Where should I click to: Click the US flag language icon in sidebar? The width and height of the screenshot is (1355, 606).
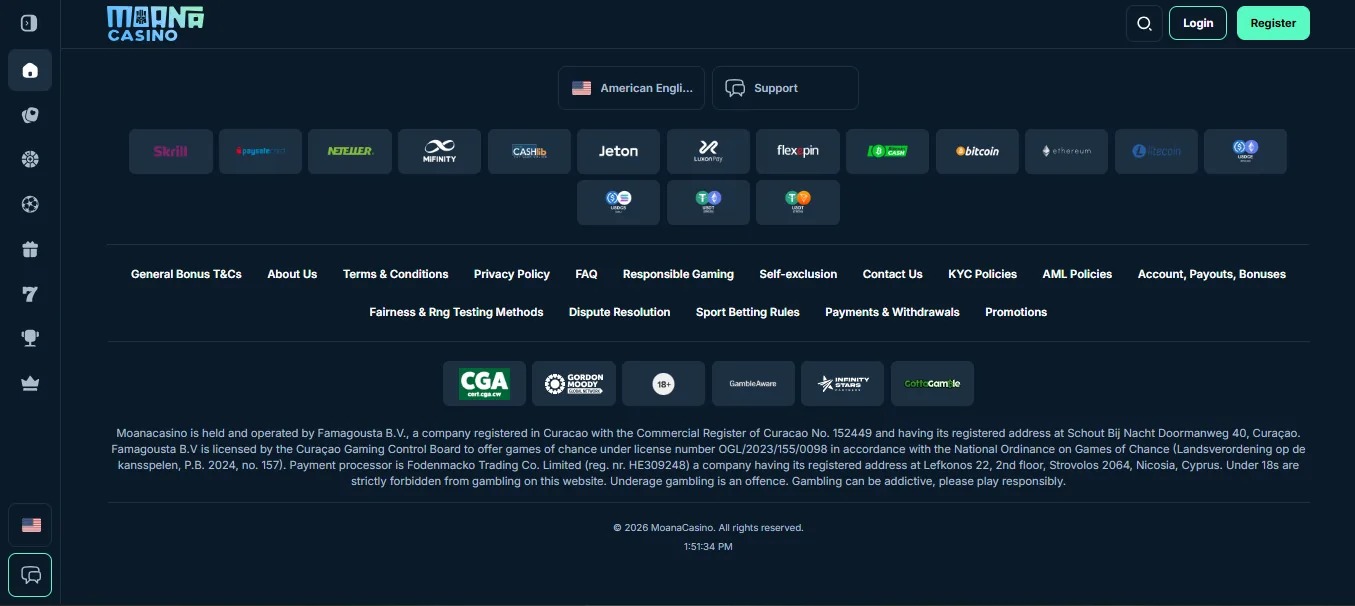[30, 525]
